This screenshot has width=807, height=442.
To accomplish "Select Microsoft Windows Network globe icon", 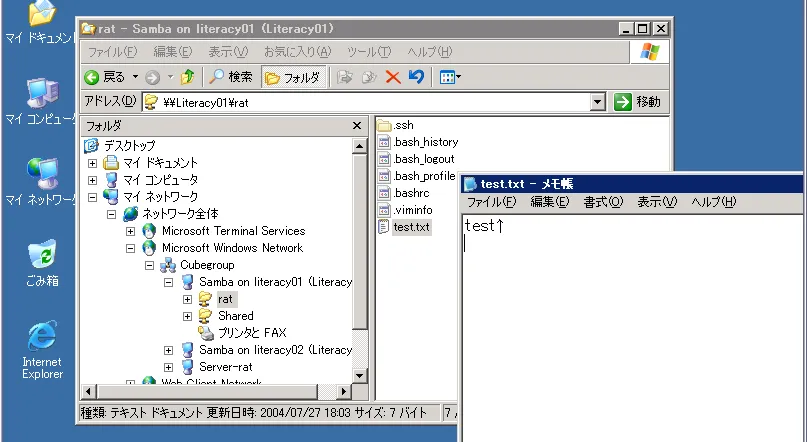I will click(x=149, y=248).
